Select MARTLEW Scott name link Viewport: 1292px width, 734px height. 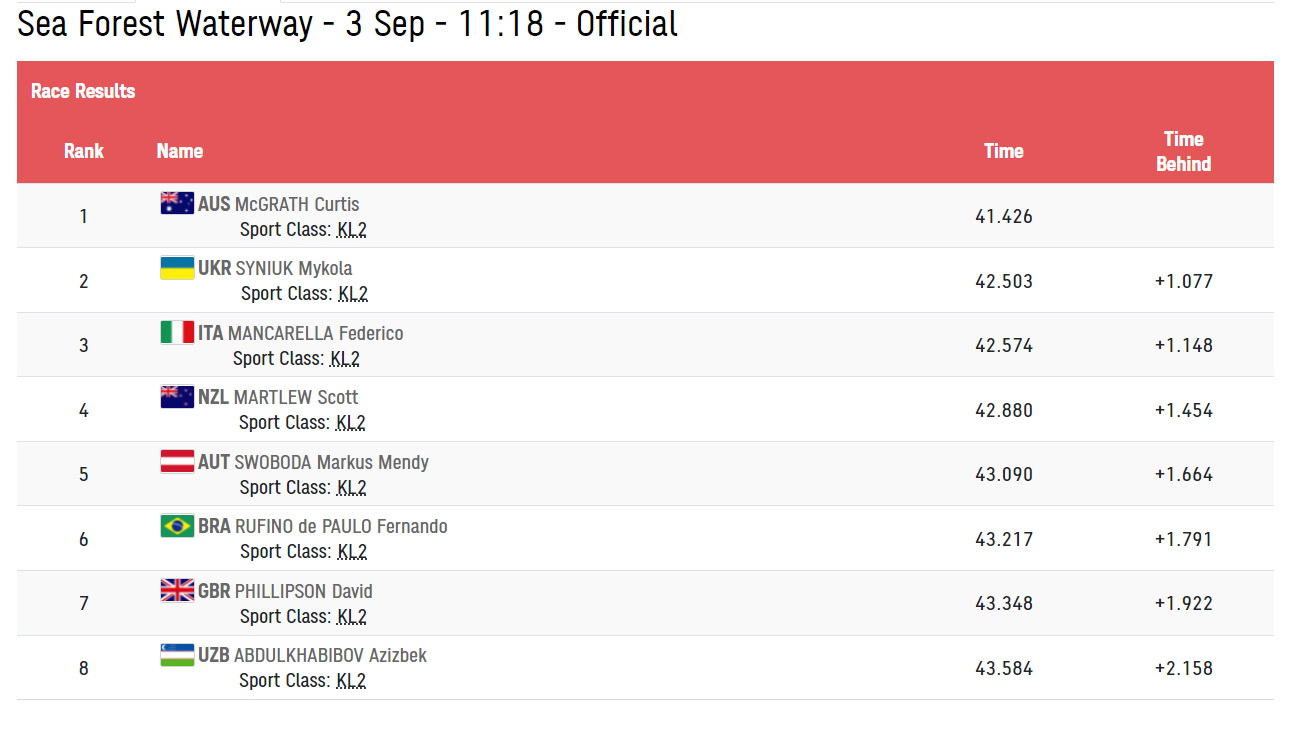click(x=296, y=397)
